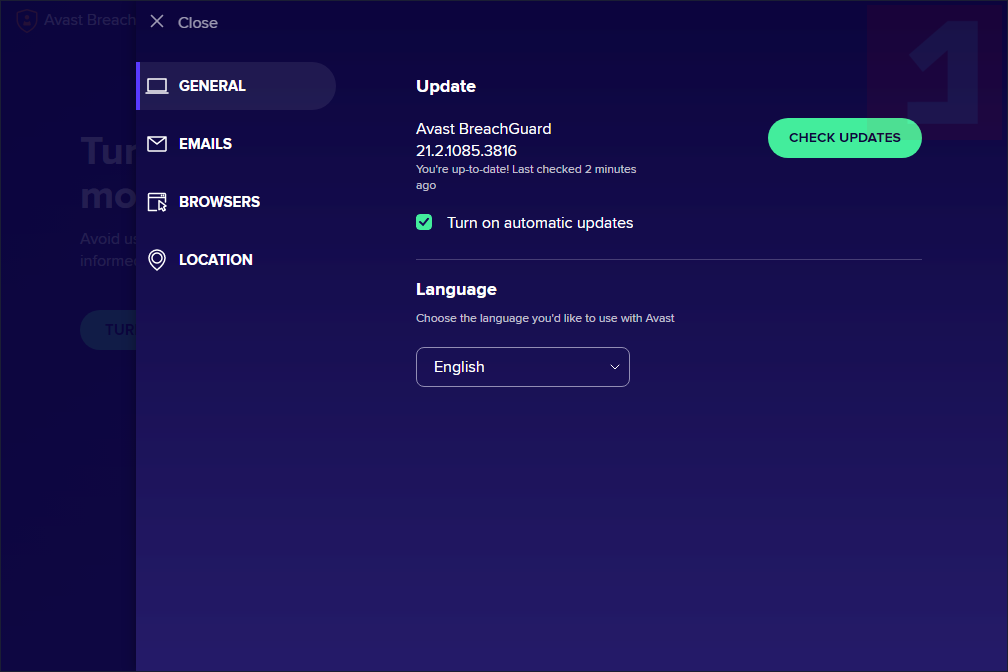Screen dimensions: 1008x672
Task: Click the browser window icon beside Browsers
Action: (157, 202)
